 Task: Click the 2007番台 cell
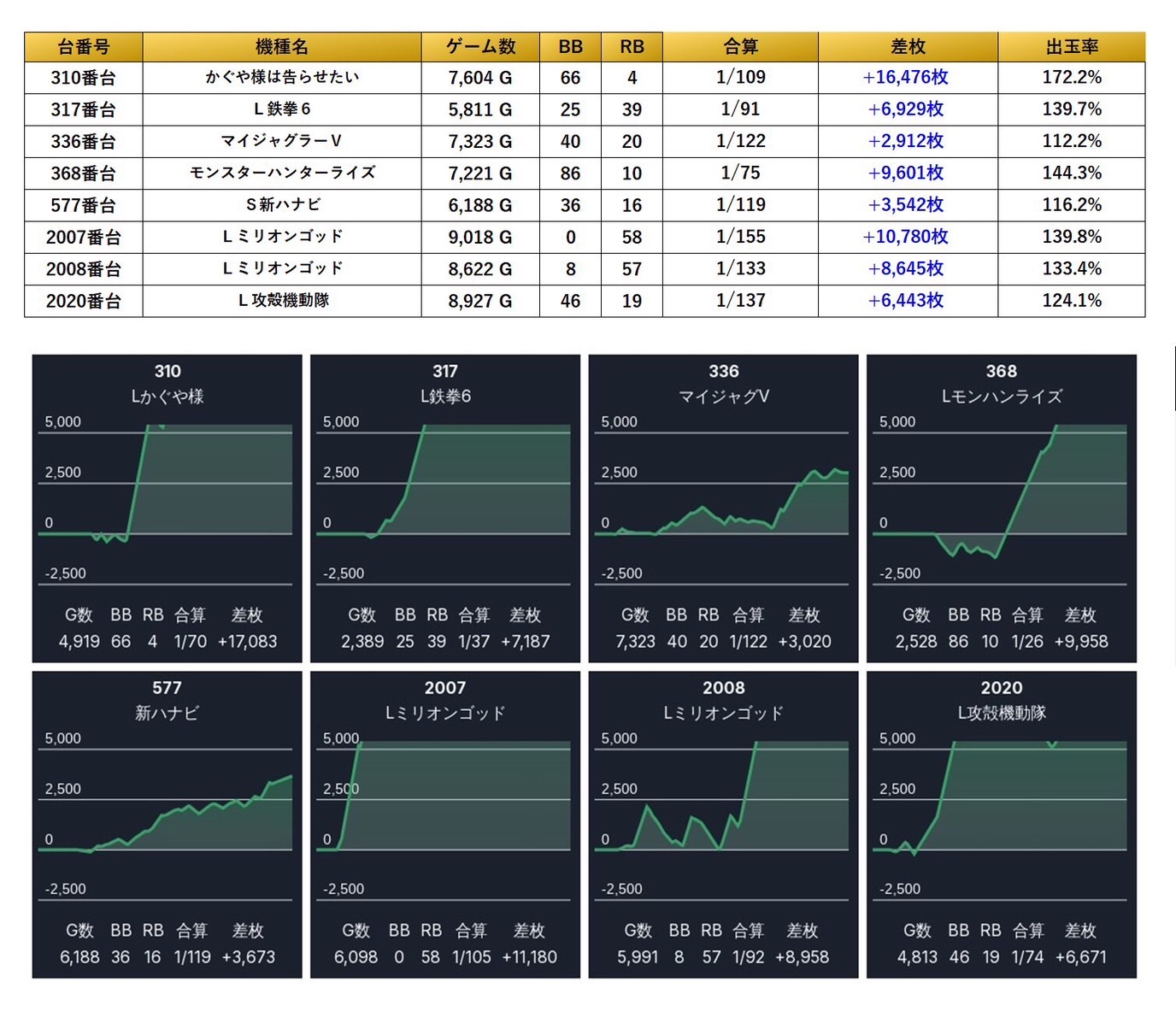(x=84, y=237)
